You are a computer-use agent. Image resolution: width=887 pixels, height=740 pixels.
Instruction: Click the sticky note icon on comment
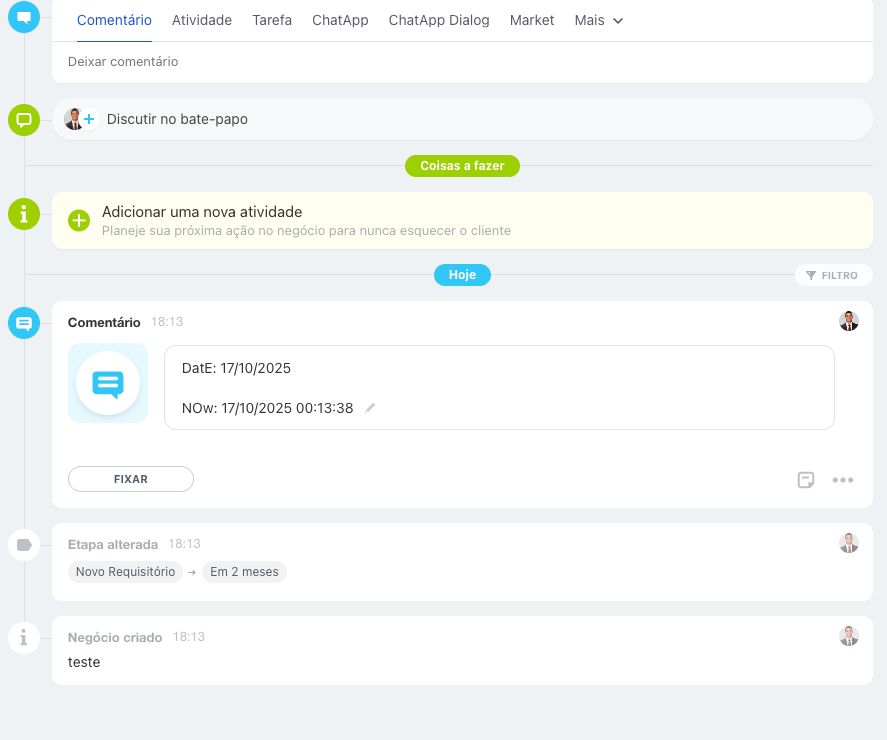coord(806,480)
